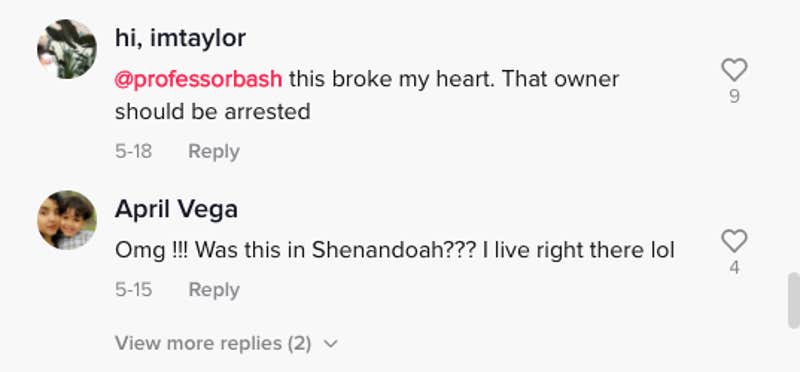Expand replies using the chevron arrow
The height and width of the screenshot is (372, 800).
[331, 344]
